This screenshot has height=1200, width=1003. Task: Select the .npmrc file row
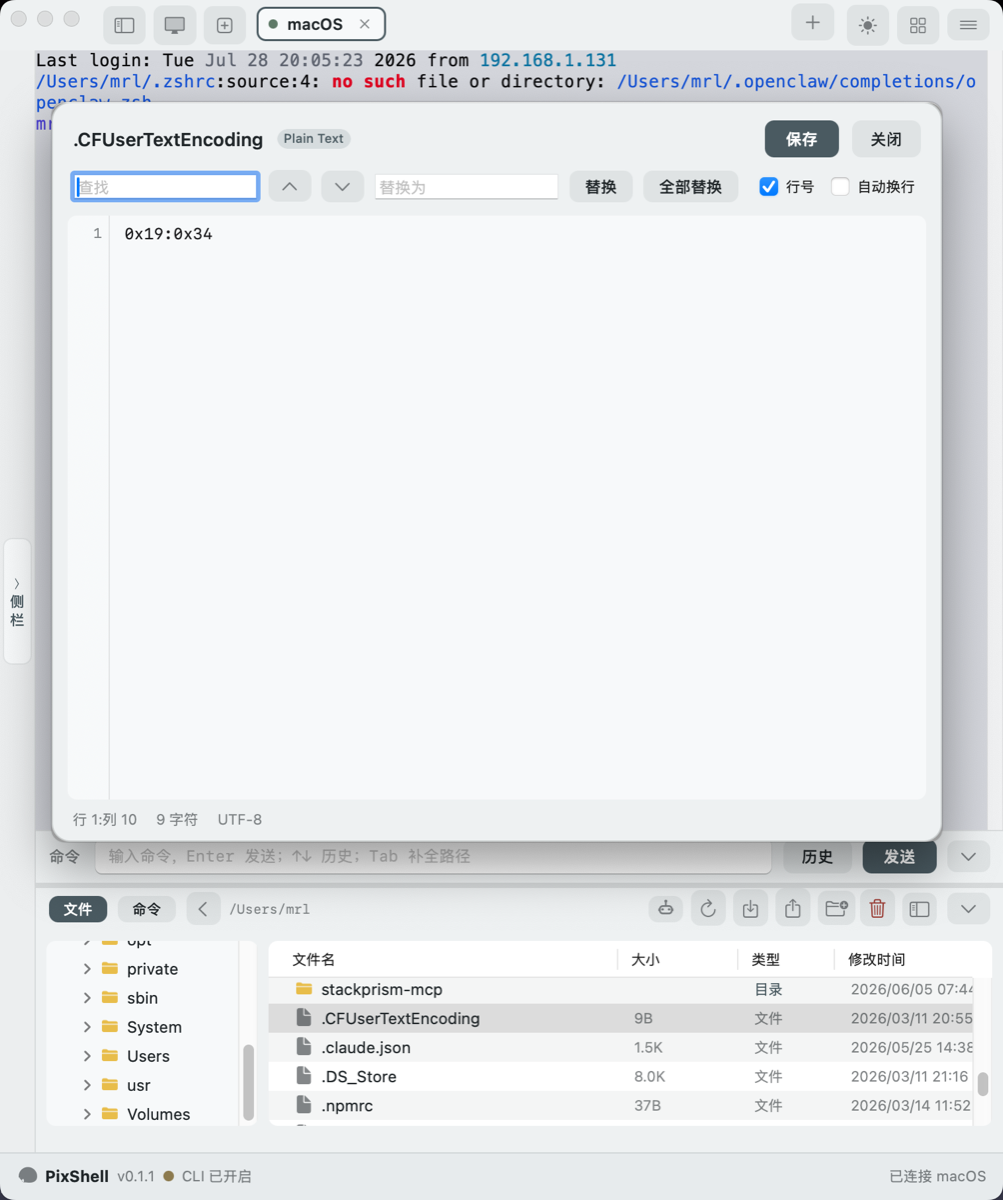[x=622, y=1105]
